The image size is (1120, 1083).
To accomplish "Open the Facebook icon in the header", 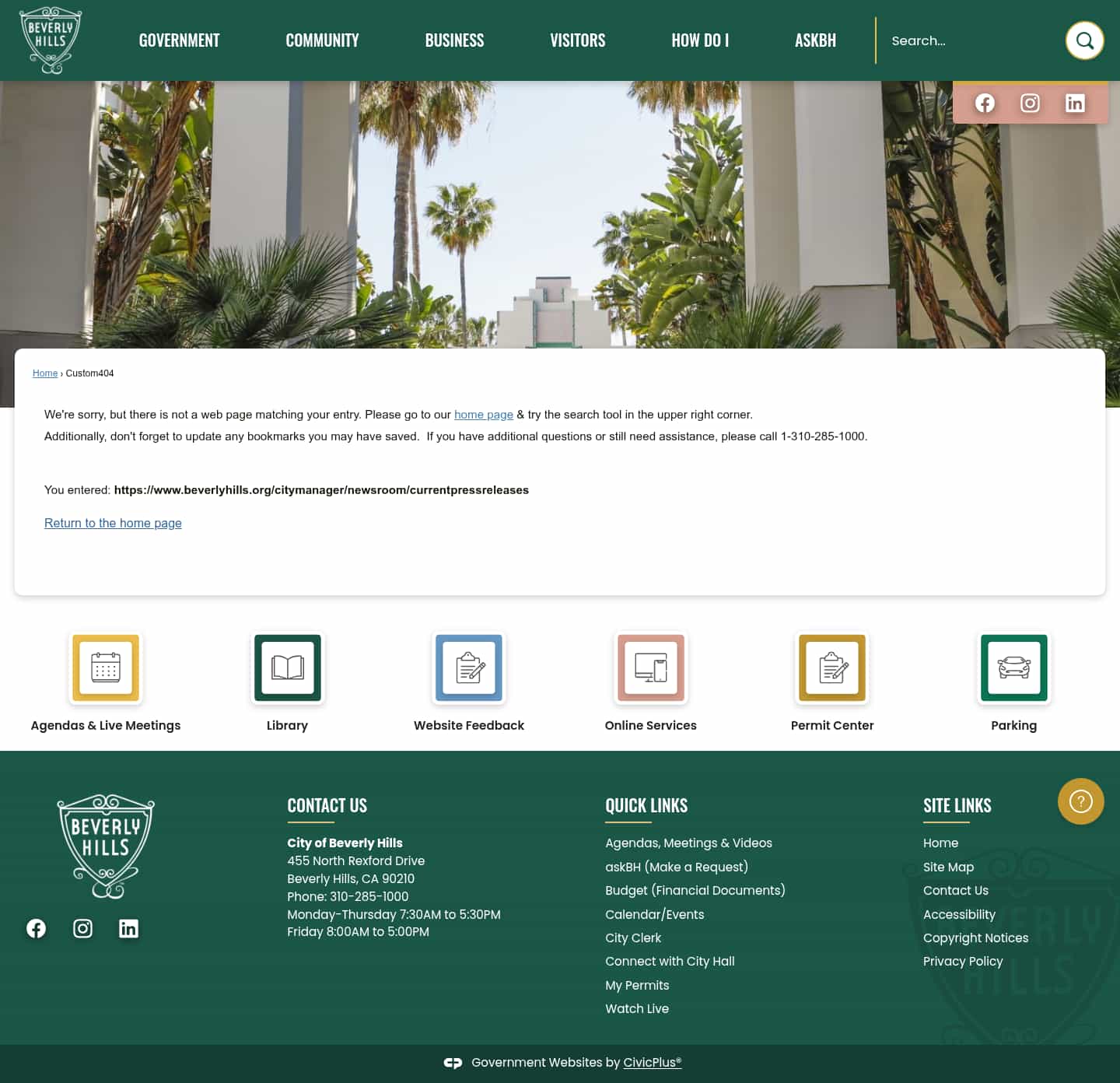I will [984, 102].
